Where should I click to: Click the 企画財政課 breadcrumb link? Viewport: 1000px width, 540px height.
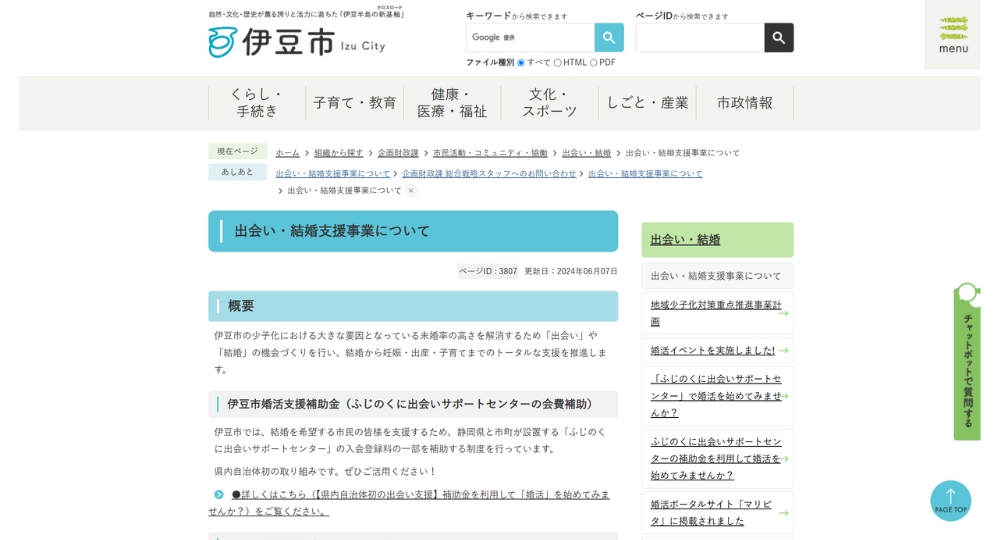pyautogui.click(x=398, y=153)
